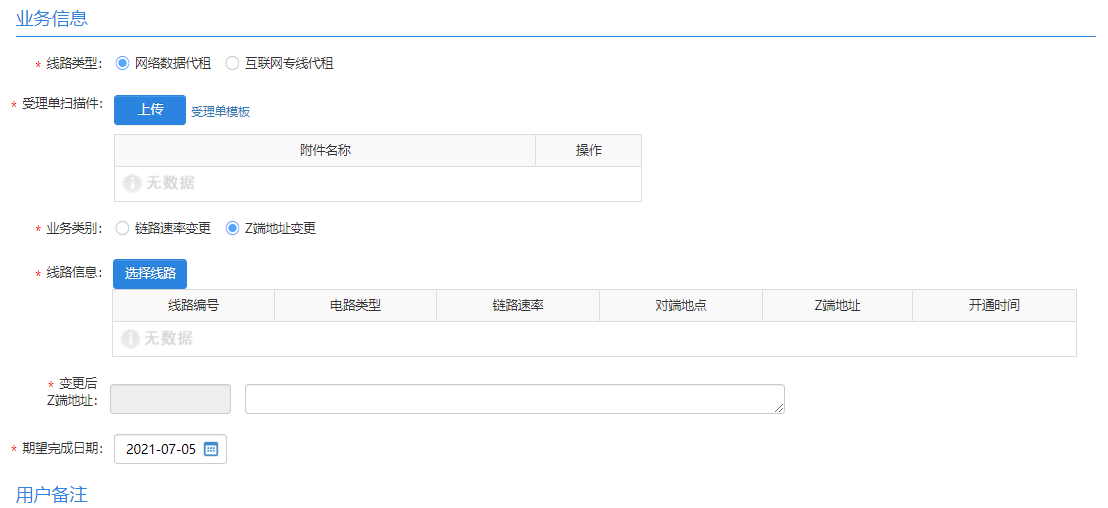Open the calendar icon in date field
Viewport: 1108px width, 508px height.
pos(211,449)
